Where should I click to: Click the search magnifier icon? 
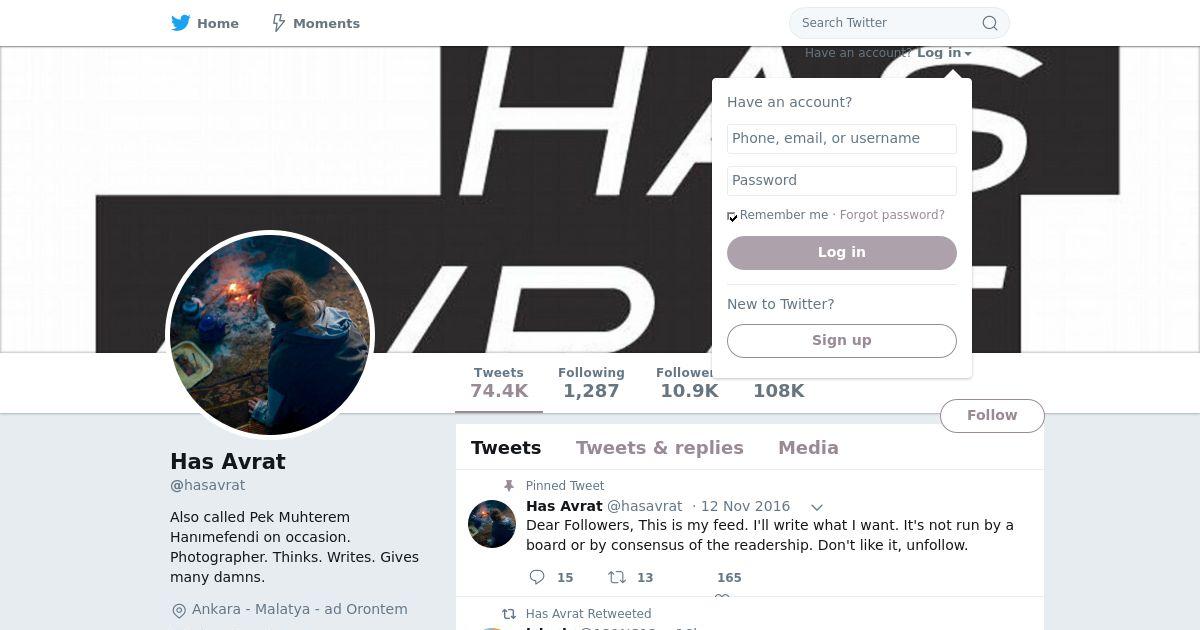[989, 23]
